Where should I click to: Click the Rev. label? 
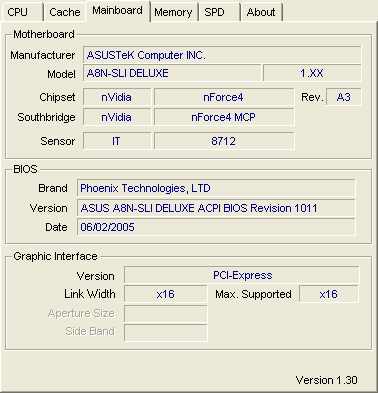coord(312,97)
